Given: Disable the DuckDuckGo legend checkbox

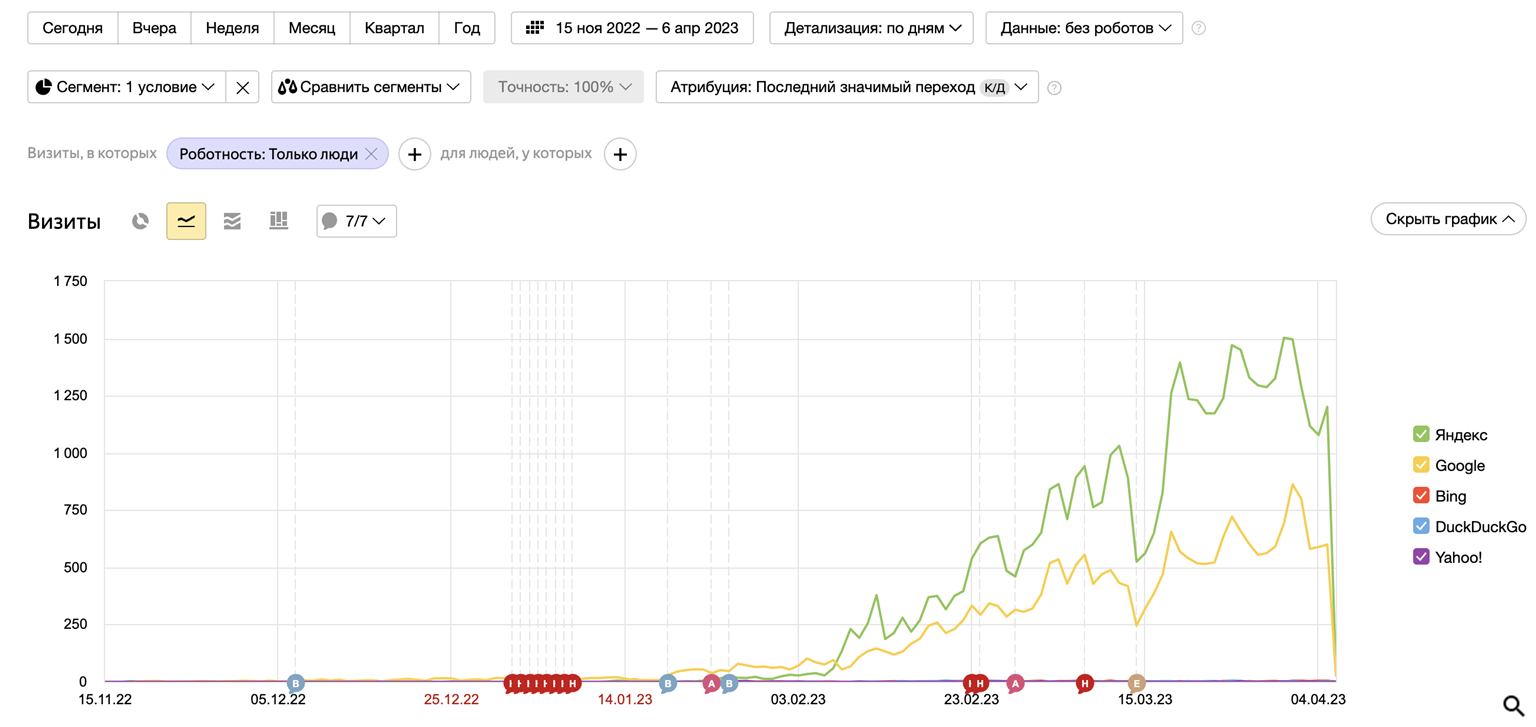Looking at the screenshot, I should click(x=1421, y=526).
